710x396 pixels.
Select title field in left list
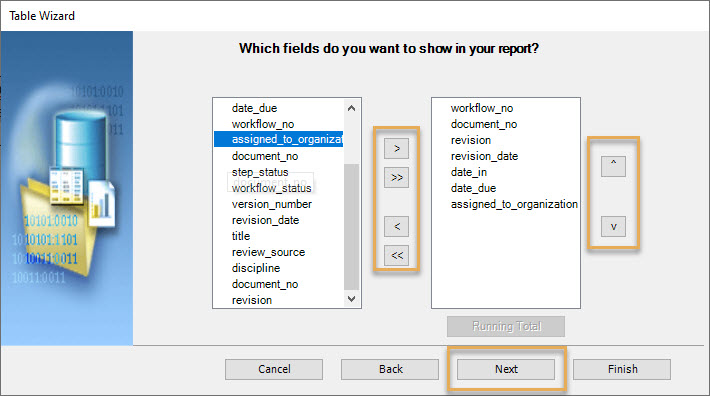click(240, 236)
